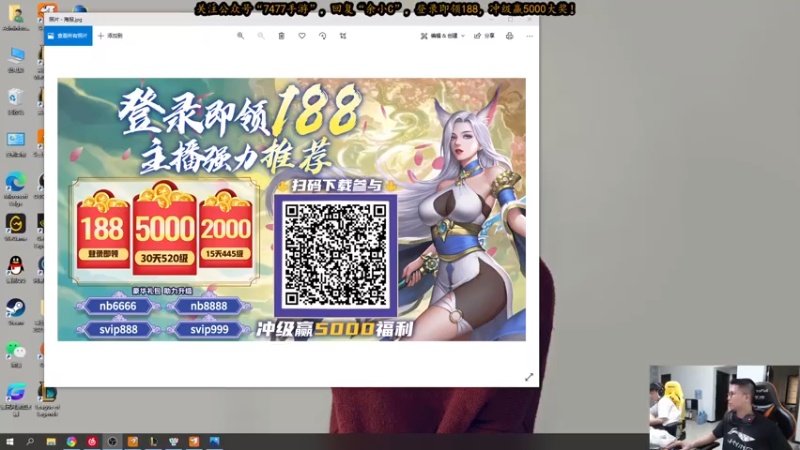
Task: Open League of Legends client in taskbar
Action: coord(153,441)
